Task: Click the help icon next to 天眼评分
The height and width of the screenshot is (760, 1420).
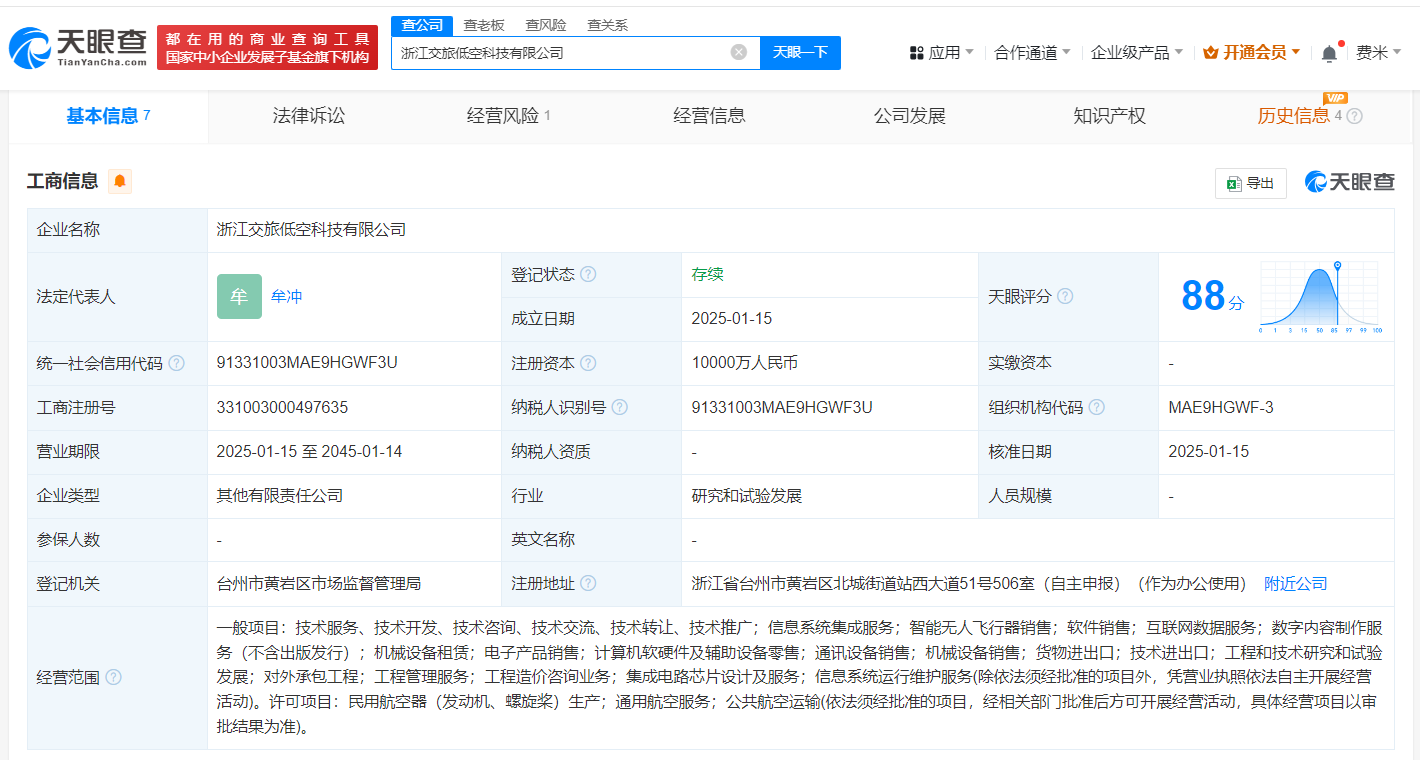Action: 1065,296
